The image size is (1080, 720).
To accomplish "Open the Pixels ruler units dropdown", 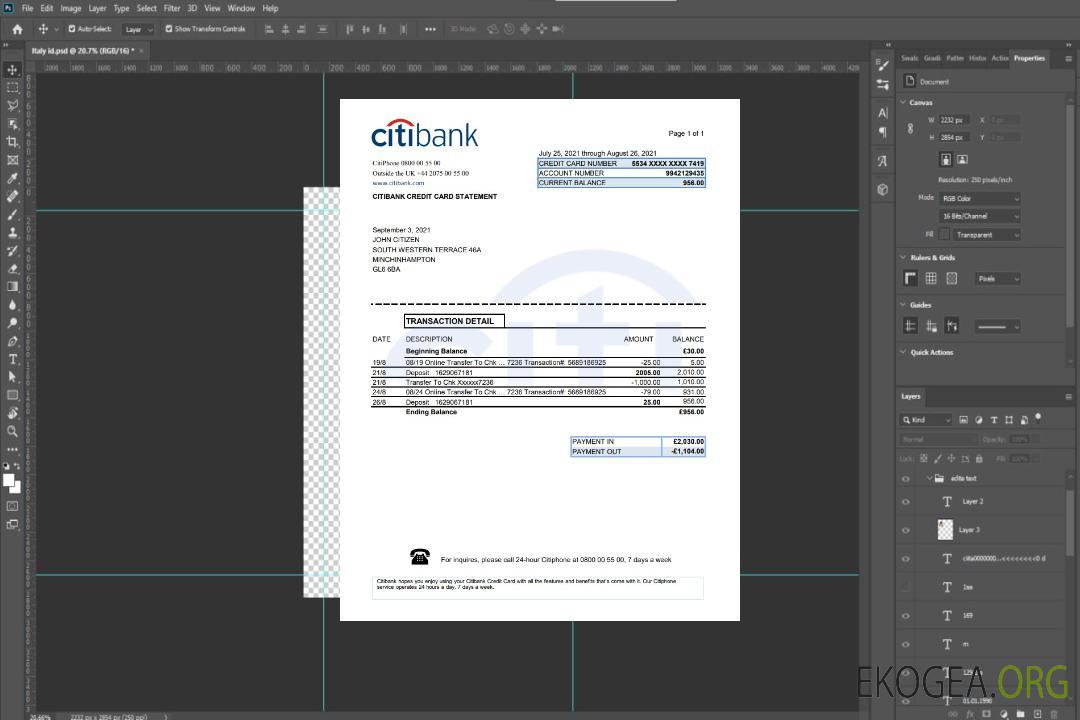I will point(998,278).
